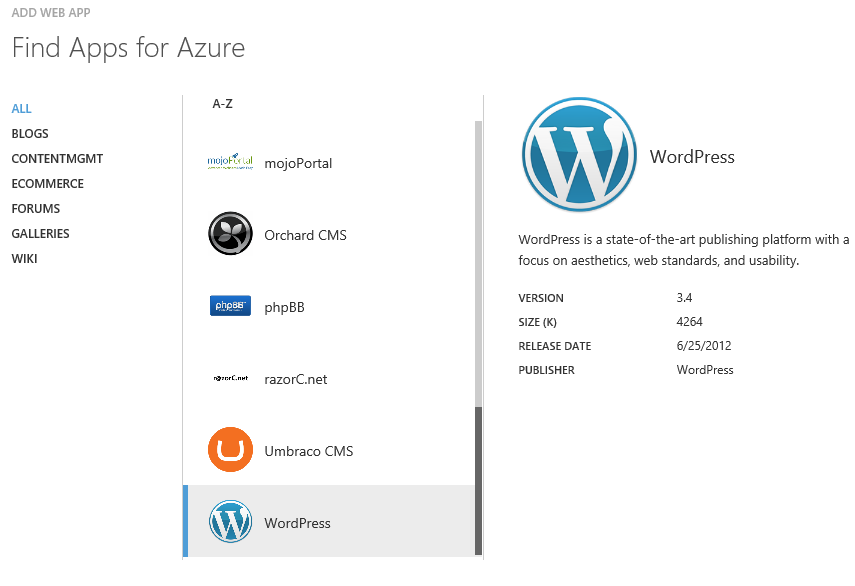855x586 pixels.
Task: Select the mojoPortal app name
Action: point(298,164)
